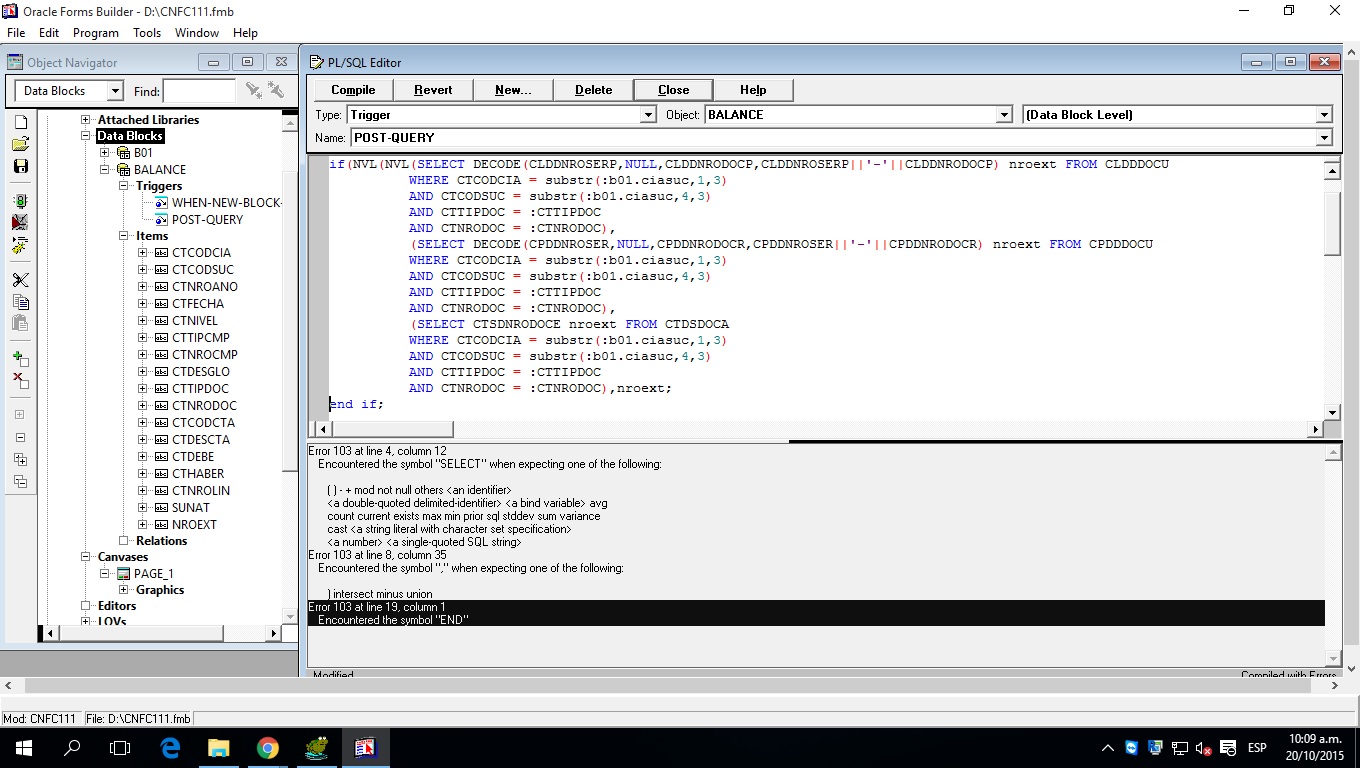Click the Copy icon in navigator toolbar
Screen dimensions: 1360x768
20,302
